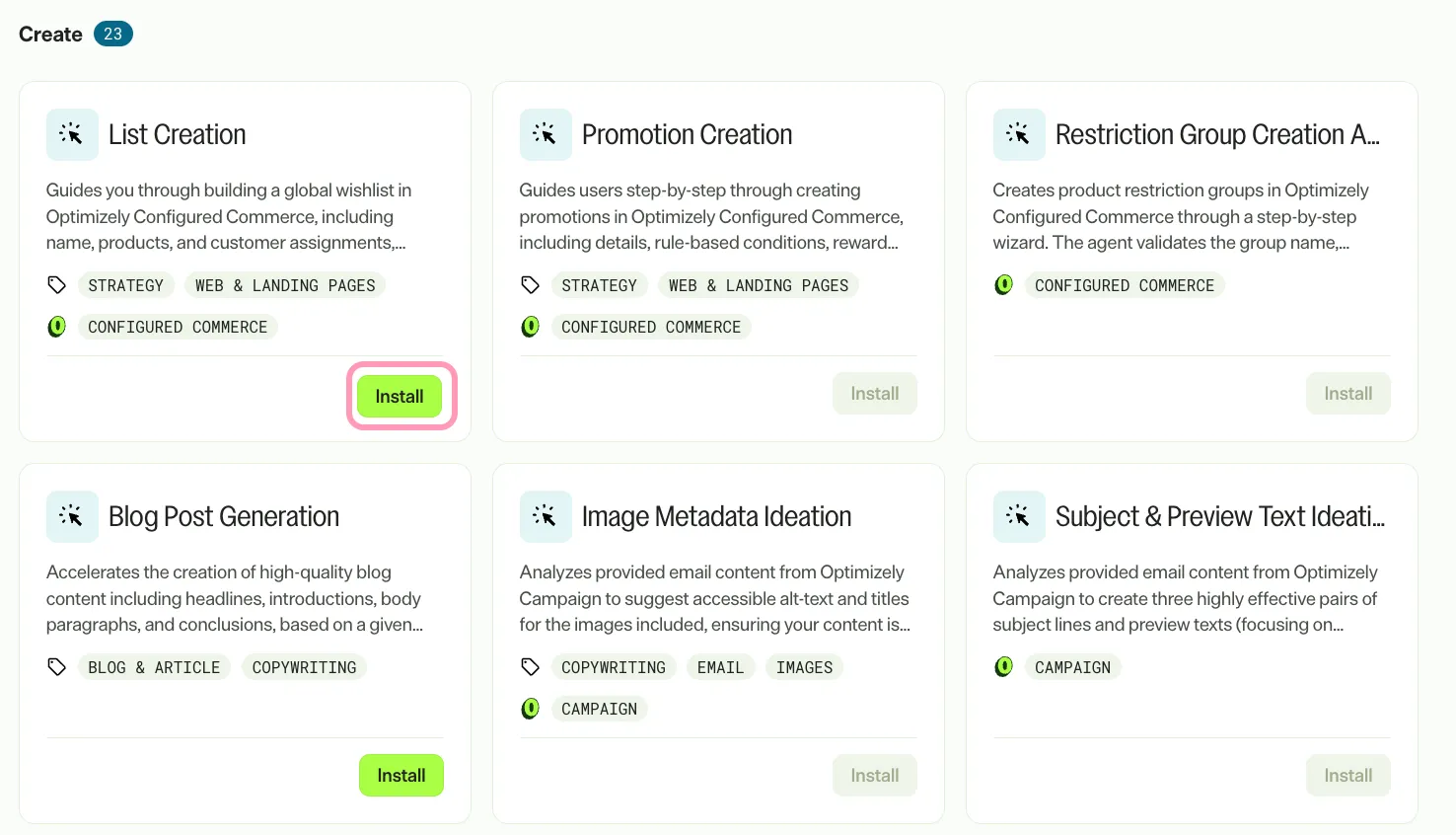Select the IMAGES tag
Viewport: 1456px width, 835px height.
pos(805,667)
